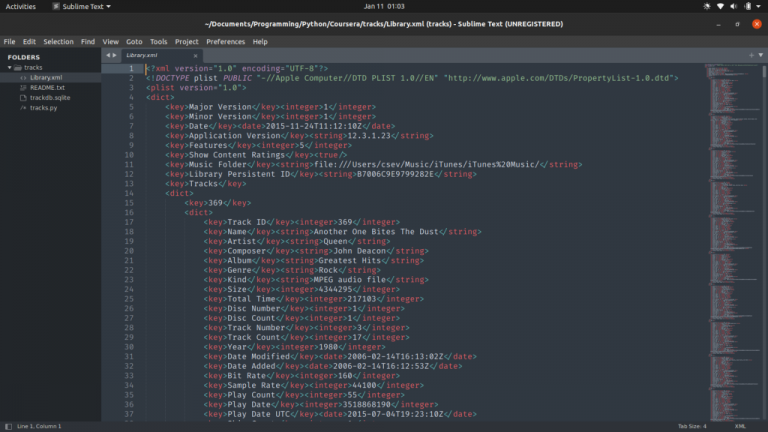The height and width of the screenshot is (432, 768).
Task: Click the apple.com DTD URL on line 2
Action: 561,78
